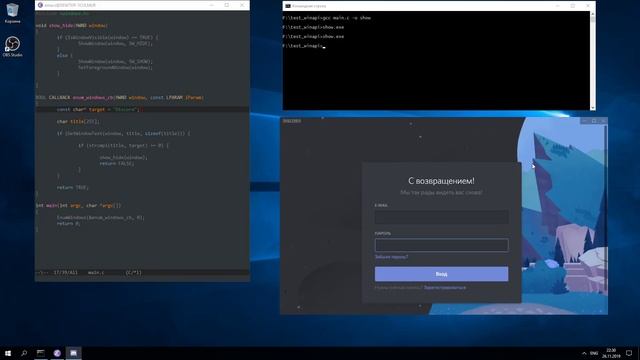Click the Command Prompt scroll-down arrow
This screenshot has width=640, height=360.
[x=592, y=108]
